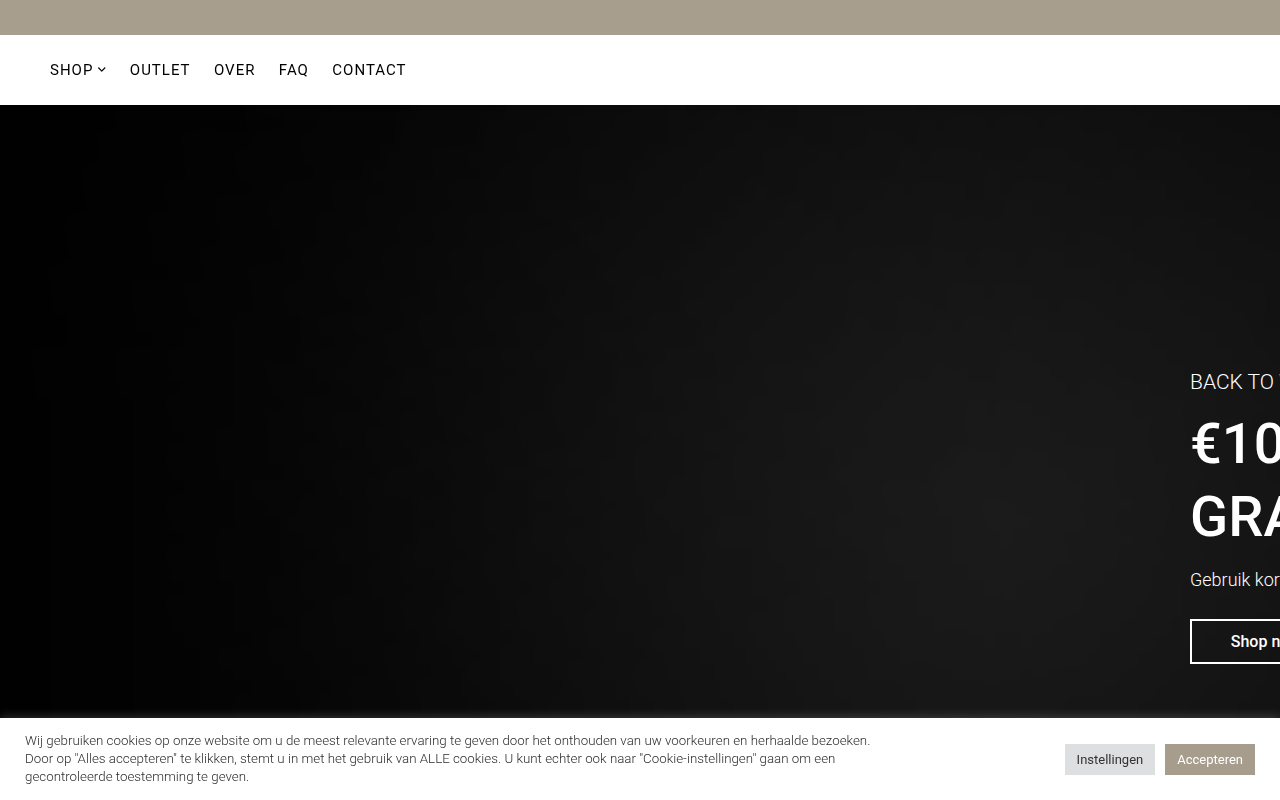Click the Instellingen cookie button
1280x800 pixels.
(x=1109, y=760)
